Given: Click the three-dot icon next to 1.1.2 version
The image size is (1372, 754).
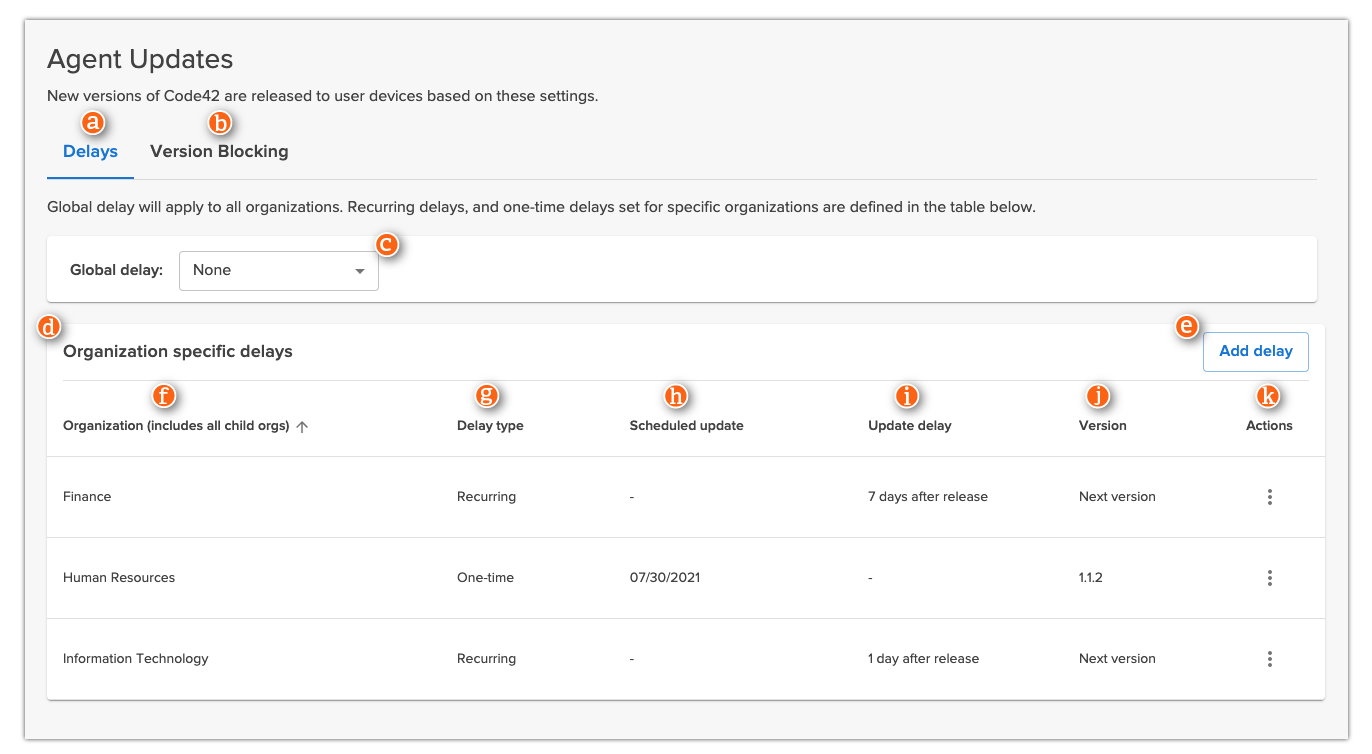Looking at the screenshot, I should tap(1269, 577).
